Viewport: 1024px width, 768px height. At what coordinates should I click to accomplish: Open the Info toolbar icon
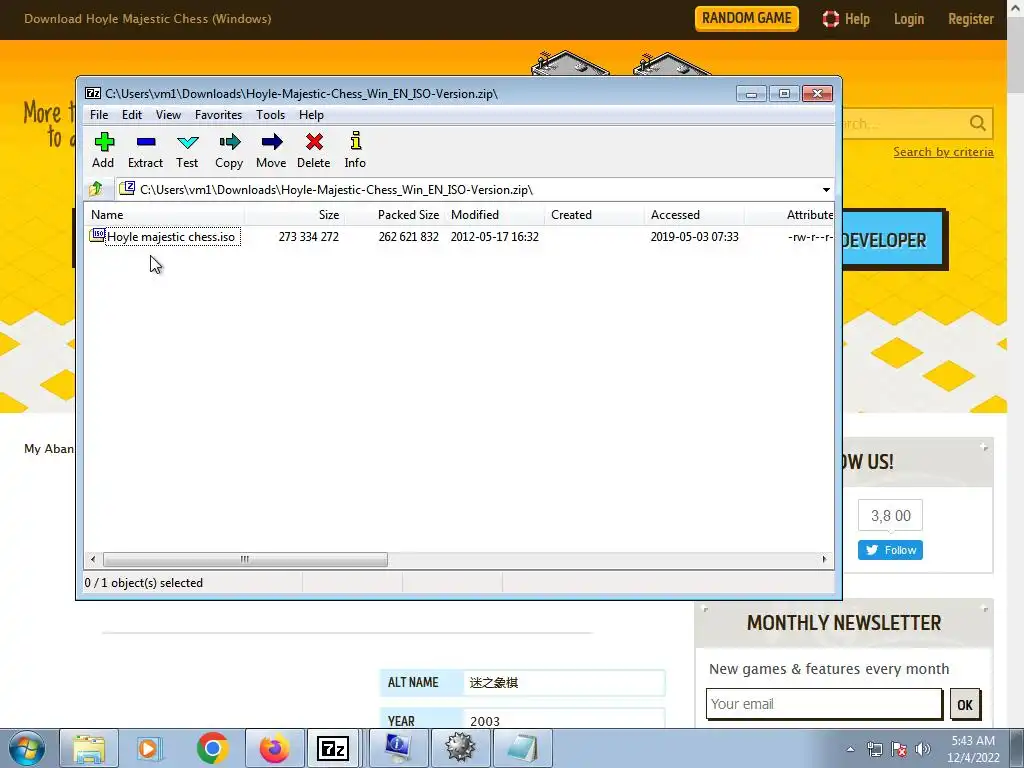coord(355,141)
